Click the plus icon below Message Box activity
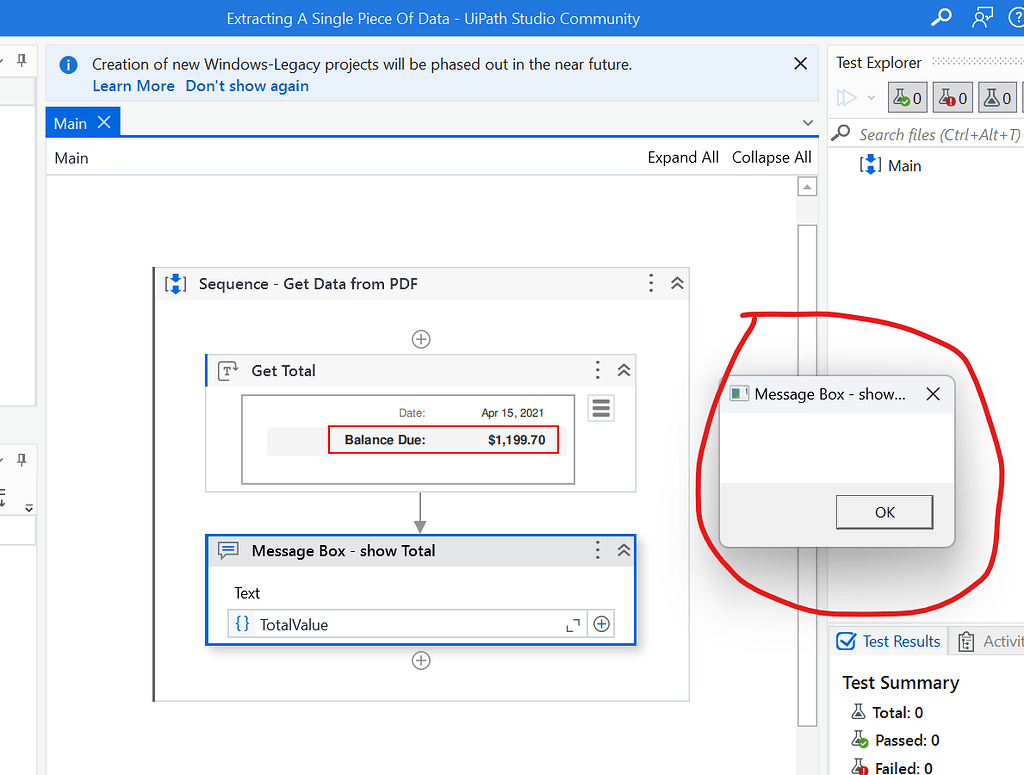Screen dimensions: 1024x775 (x=421, y=660)
